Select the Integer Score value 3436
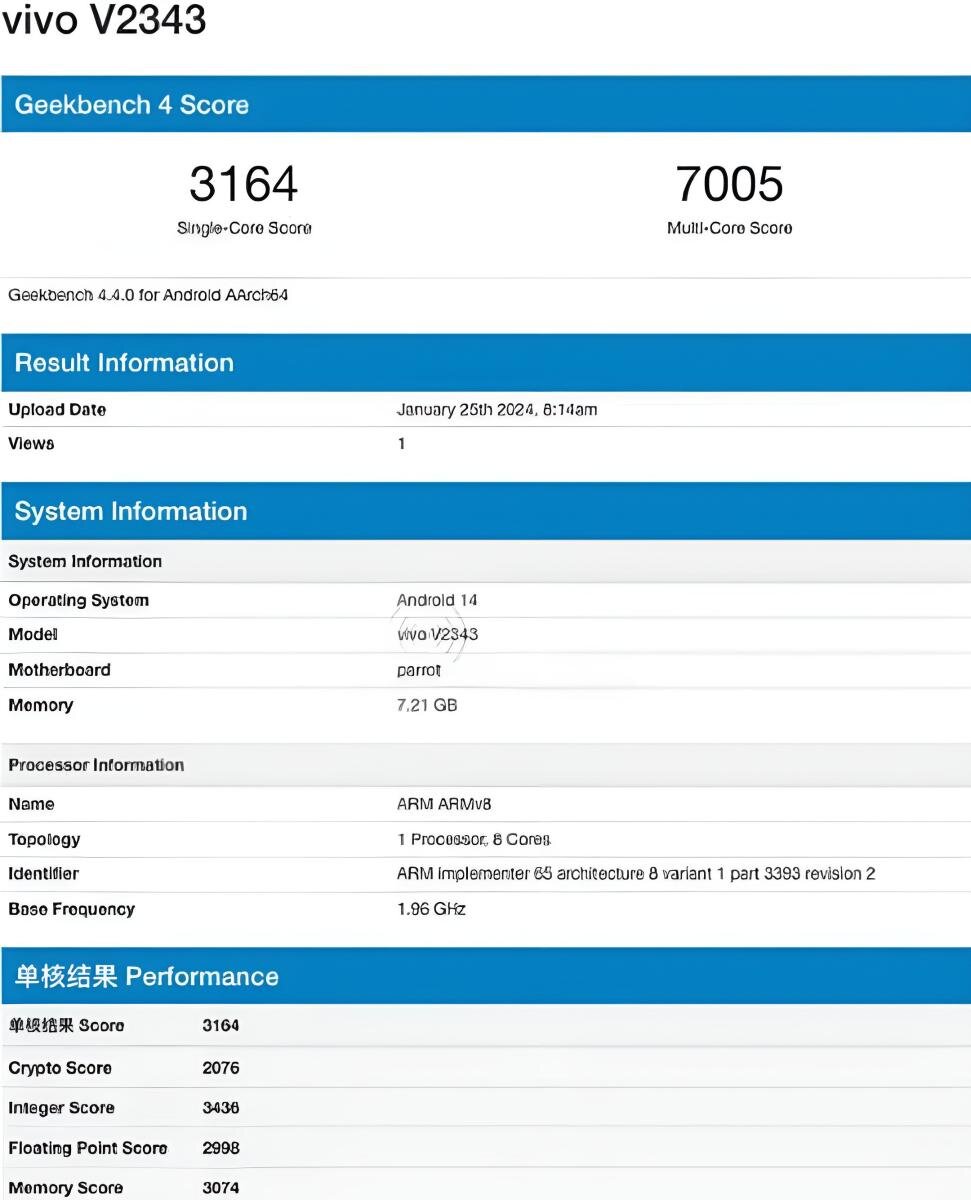The height and width of the screenshot is (1200, 971). click(221, 1109)
